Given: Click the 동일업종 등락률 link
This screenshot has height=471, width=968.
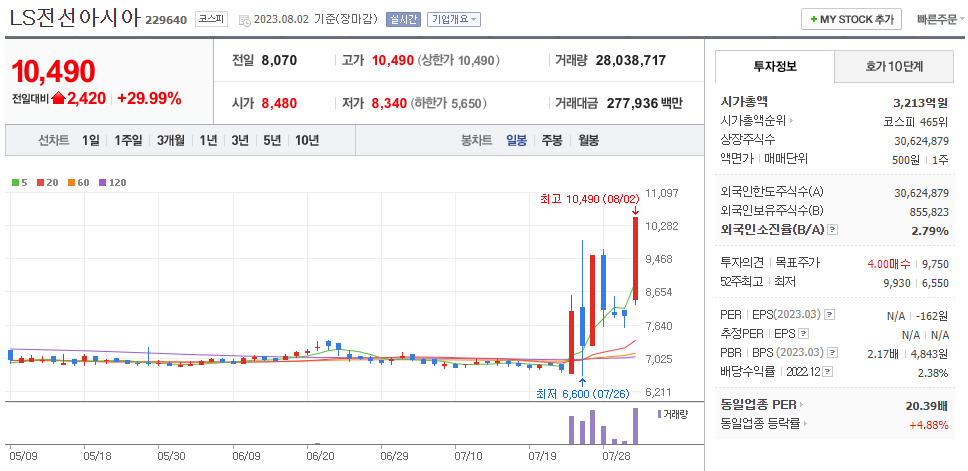Looking at the screenshot, I should coord(760,423).
